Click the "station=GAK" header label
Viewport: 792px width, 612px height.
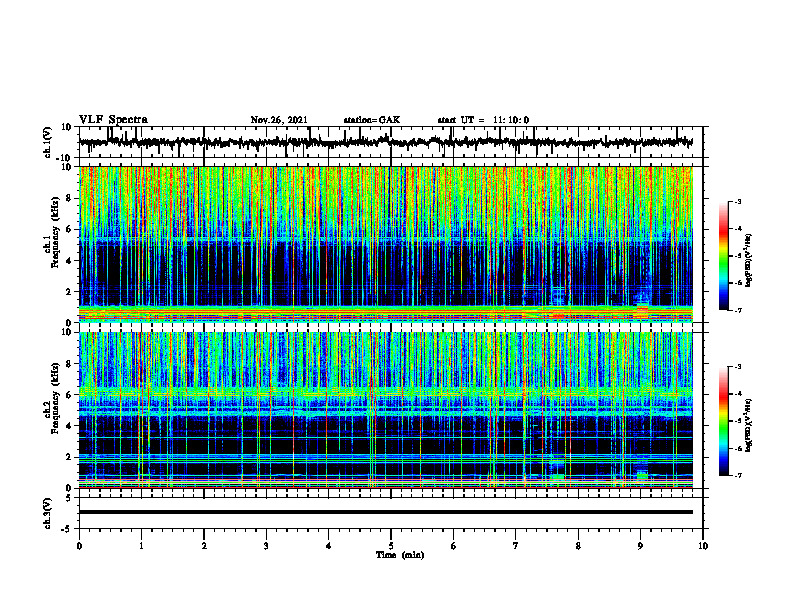(x=372, y=120)
